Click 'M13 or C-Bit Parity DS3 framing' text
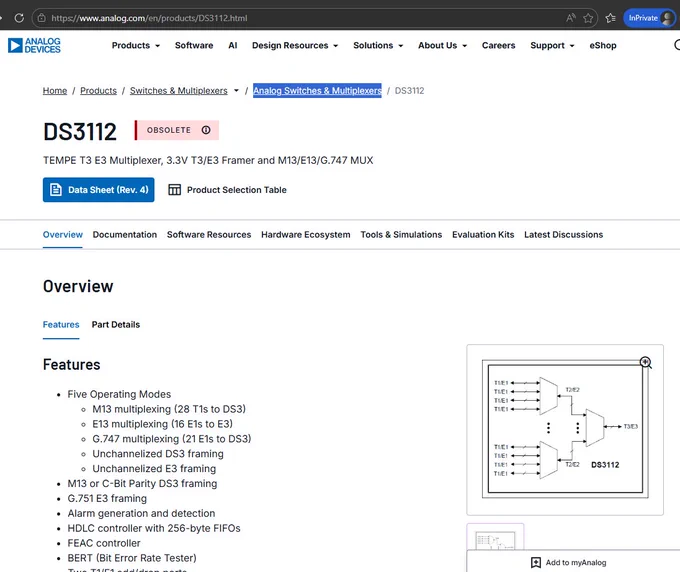The width and height of the screenshot is (680, 572). [142, 484]
